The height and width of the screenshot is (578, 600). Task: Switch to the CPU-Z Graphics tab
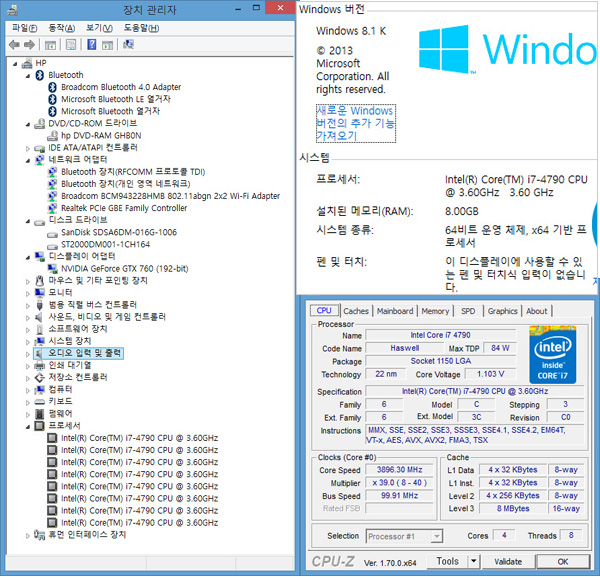[x=502, y=311]
